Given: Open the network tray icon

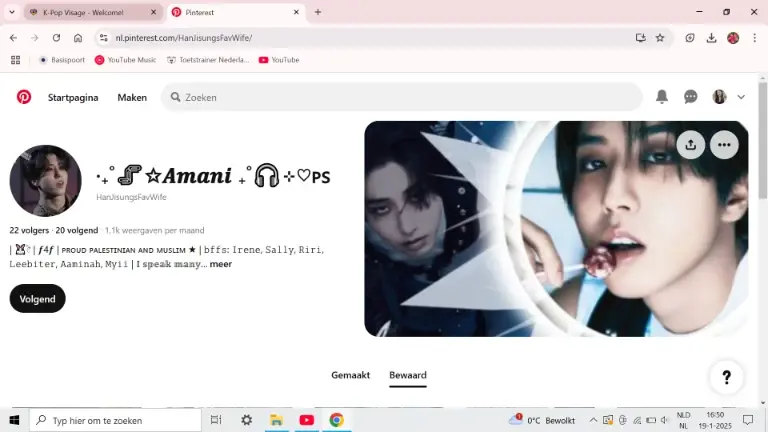Looking at the screenshot, I should tap(637, 420).
